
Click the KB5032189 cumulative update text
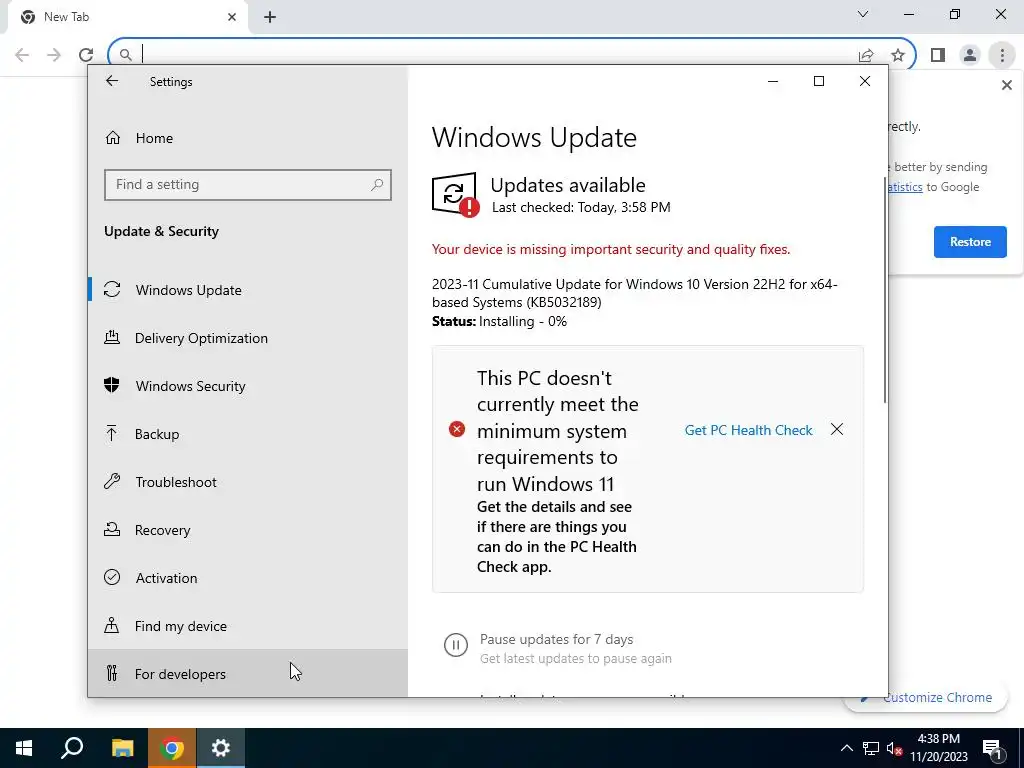click(x=635, y=293)
